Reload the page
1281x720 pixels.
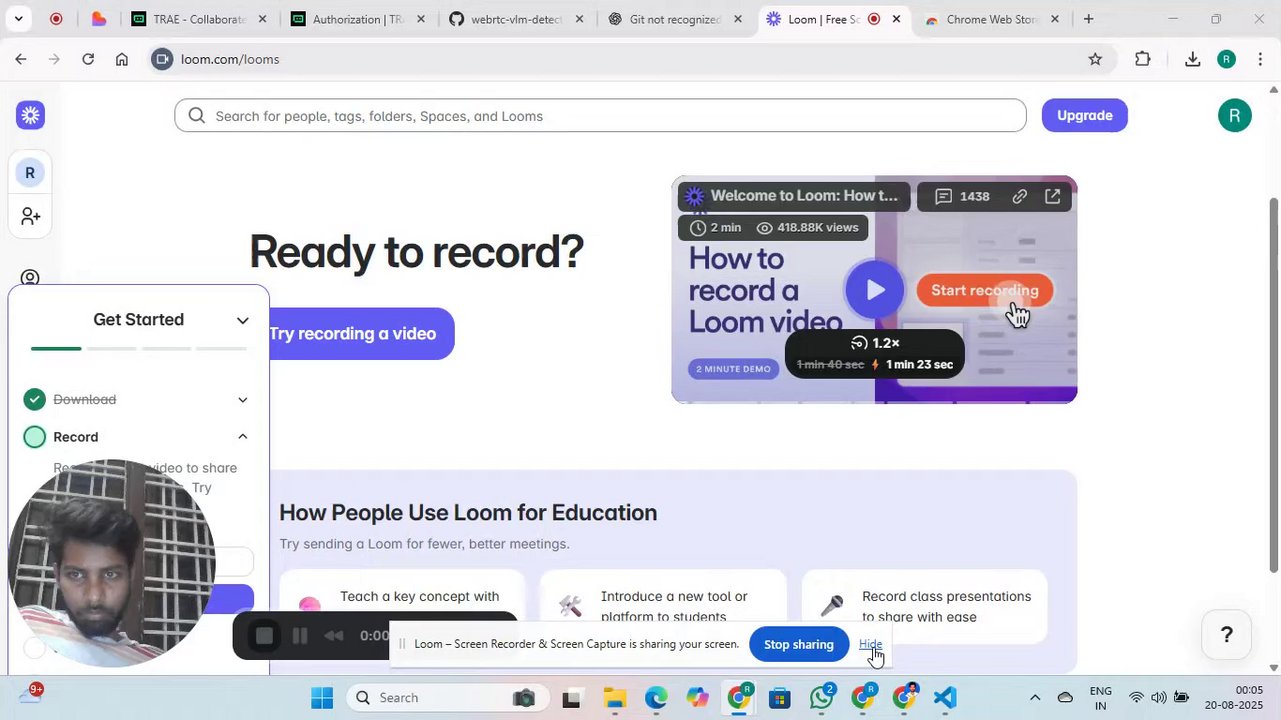click(x=88, y=59)
